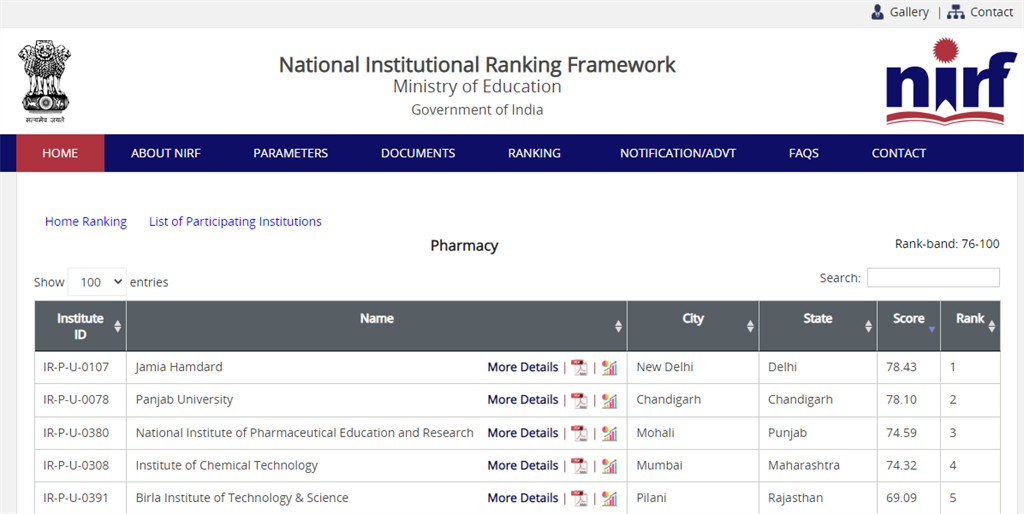Open chart icon for Institute of Chemical Technology

click(x=609, y=466)
